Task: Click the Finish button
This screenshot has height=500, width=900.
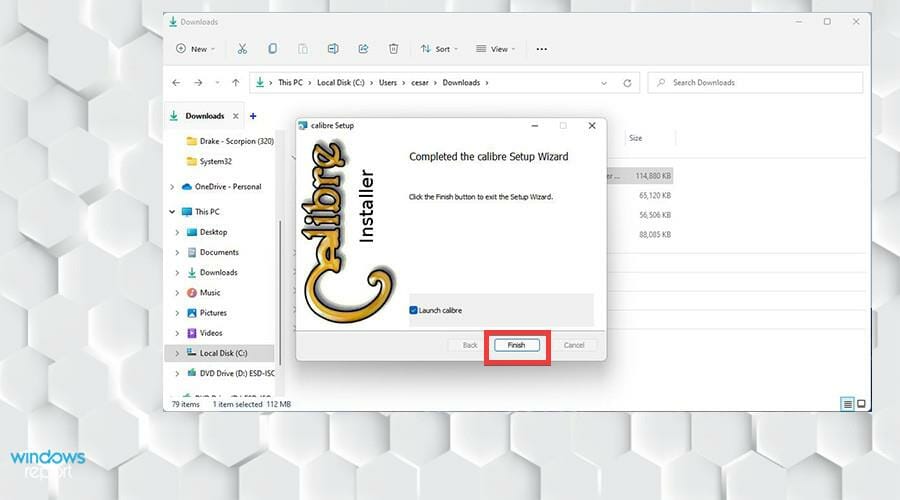Action: point(517,345)
